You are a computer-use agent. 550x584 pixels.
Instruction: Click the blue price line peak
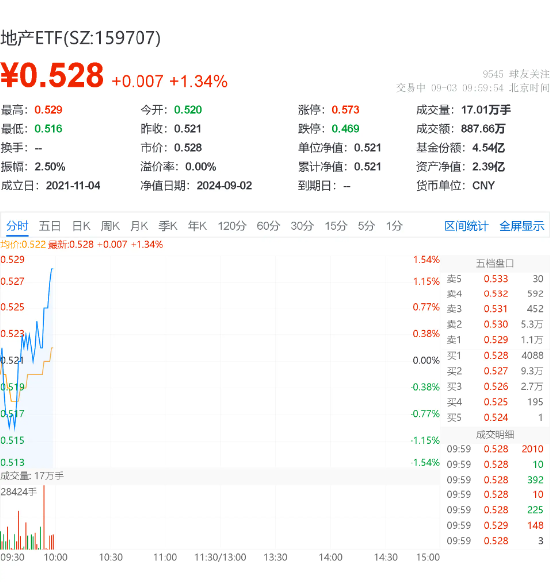[x=52, y=269]
